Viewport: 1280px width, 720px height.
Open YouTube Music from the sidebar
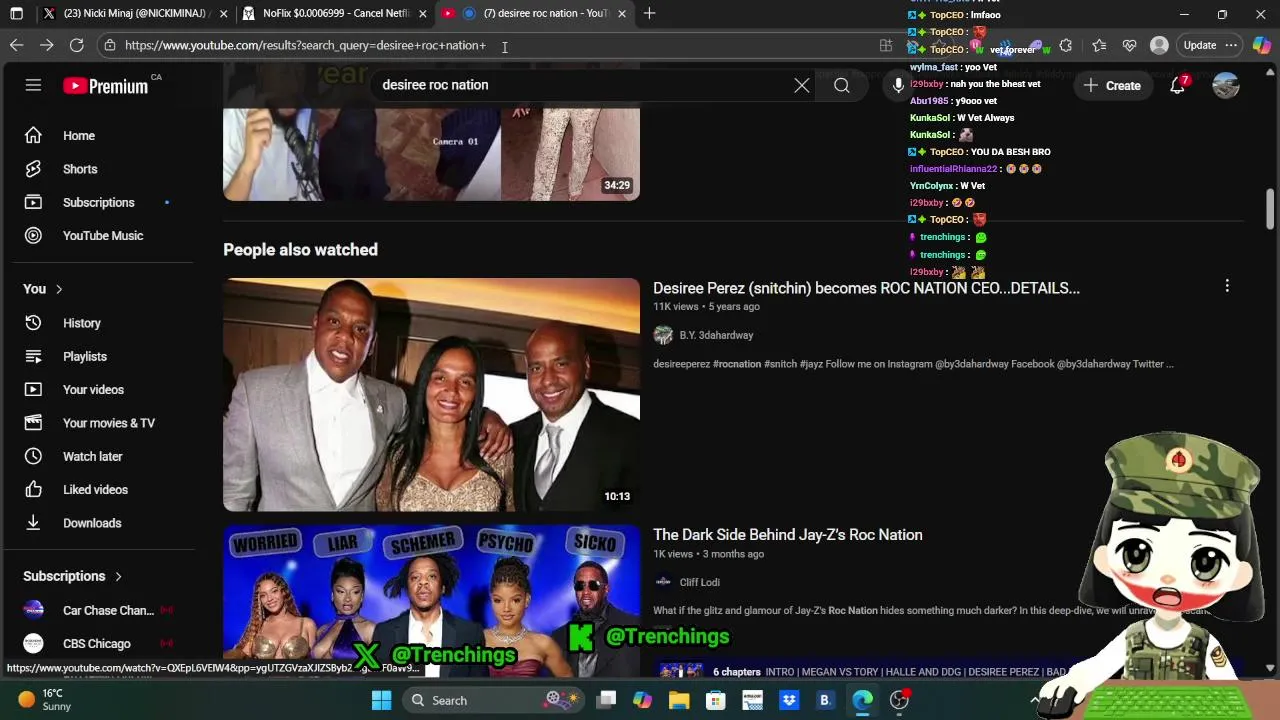103,236
